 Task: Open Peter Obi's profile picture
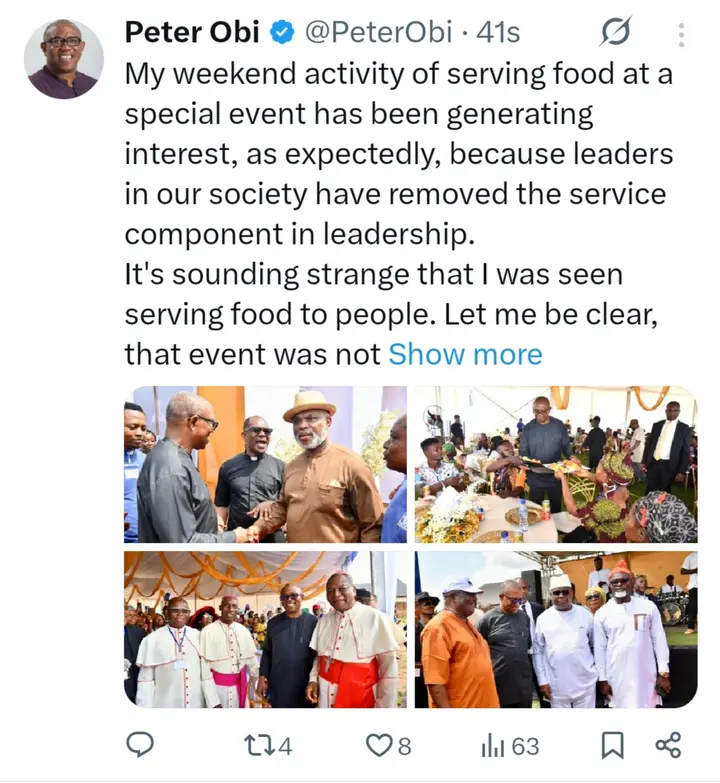coord(64,58)
